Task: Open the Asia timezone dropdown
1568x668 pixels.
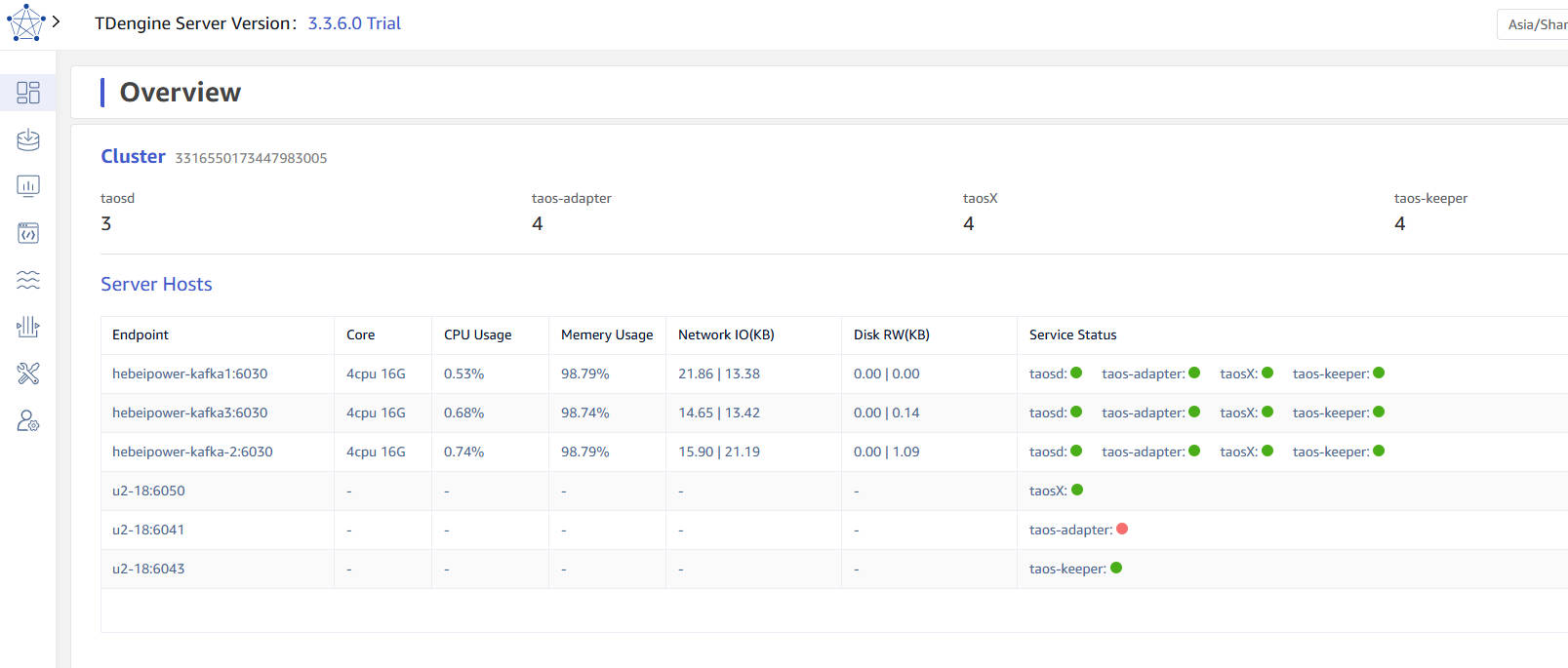Action: pyautogui.click(x=1535, y=24)
